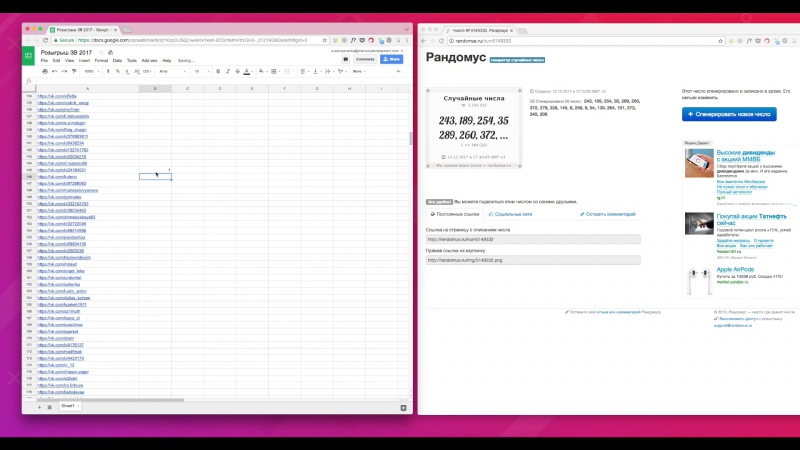Open the Insert menu in Sheets
The width and height of the screenshot is (800, 450).
click(84, 61)
